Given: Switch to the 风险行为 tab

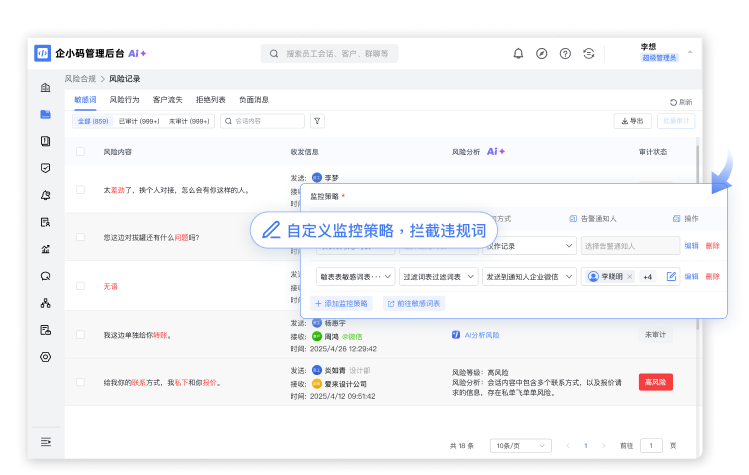Looking at the screenshot, I should click(x=124, y=99).
